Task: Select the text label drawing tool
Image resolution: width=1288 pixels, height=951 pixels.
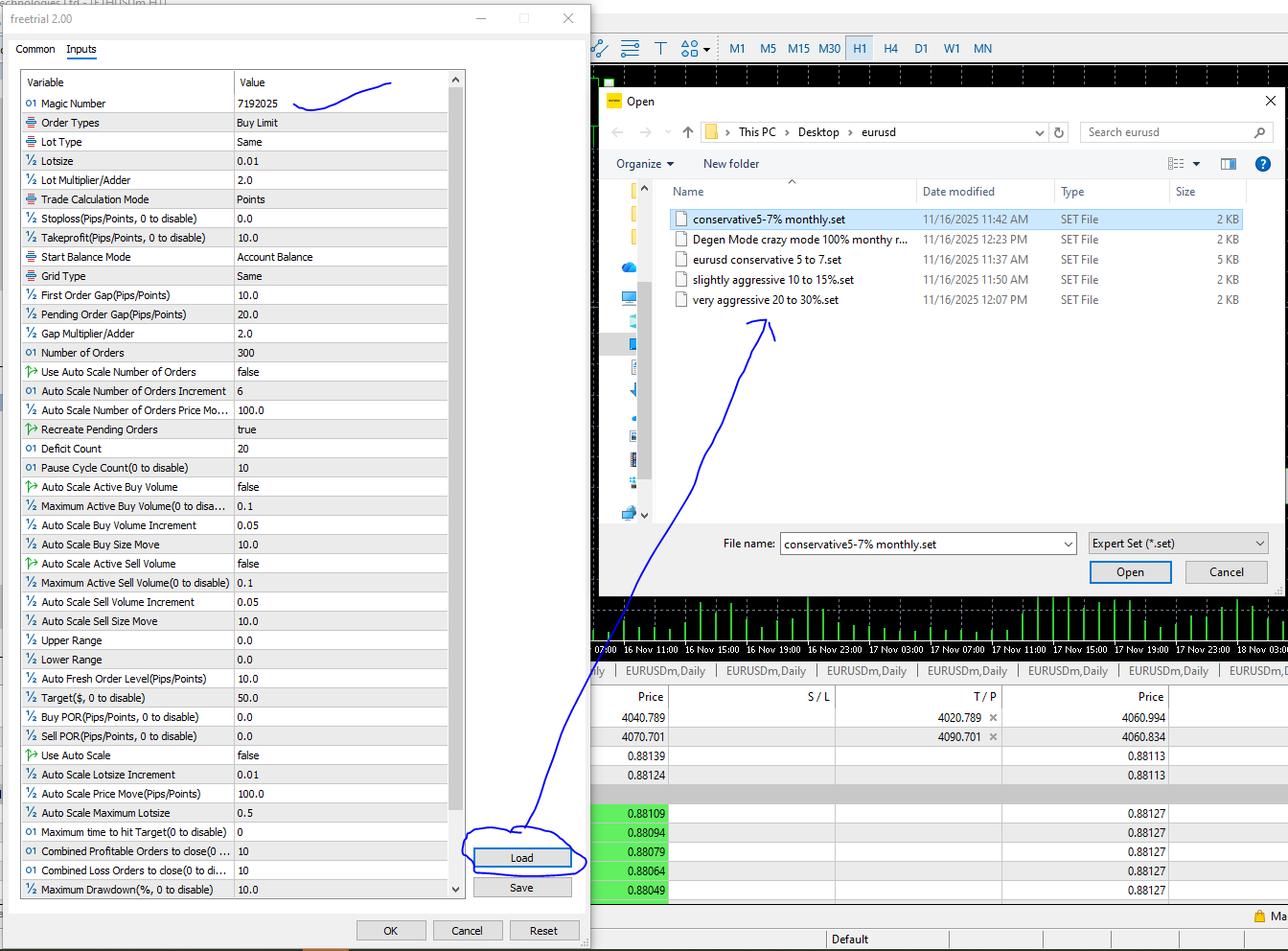Action: (x=660, y=48)
